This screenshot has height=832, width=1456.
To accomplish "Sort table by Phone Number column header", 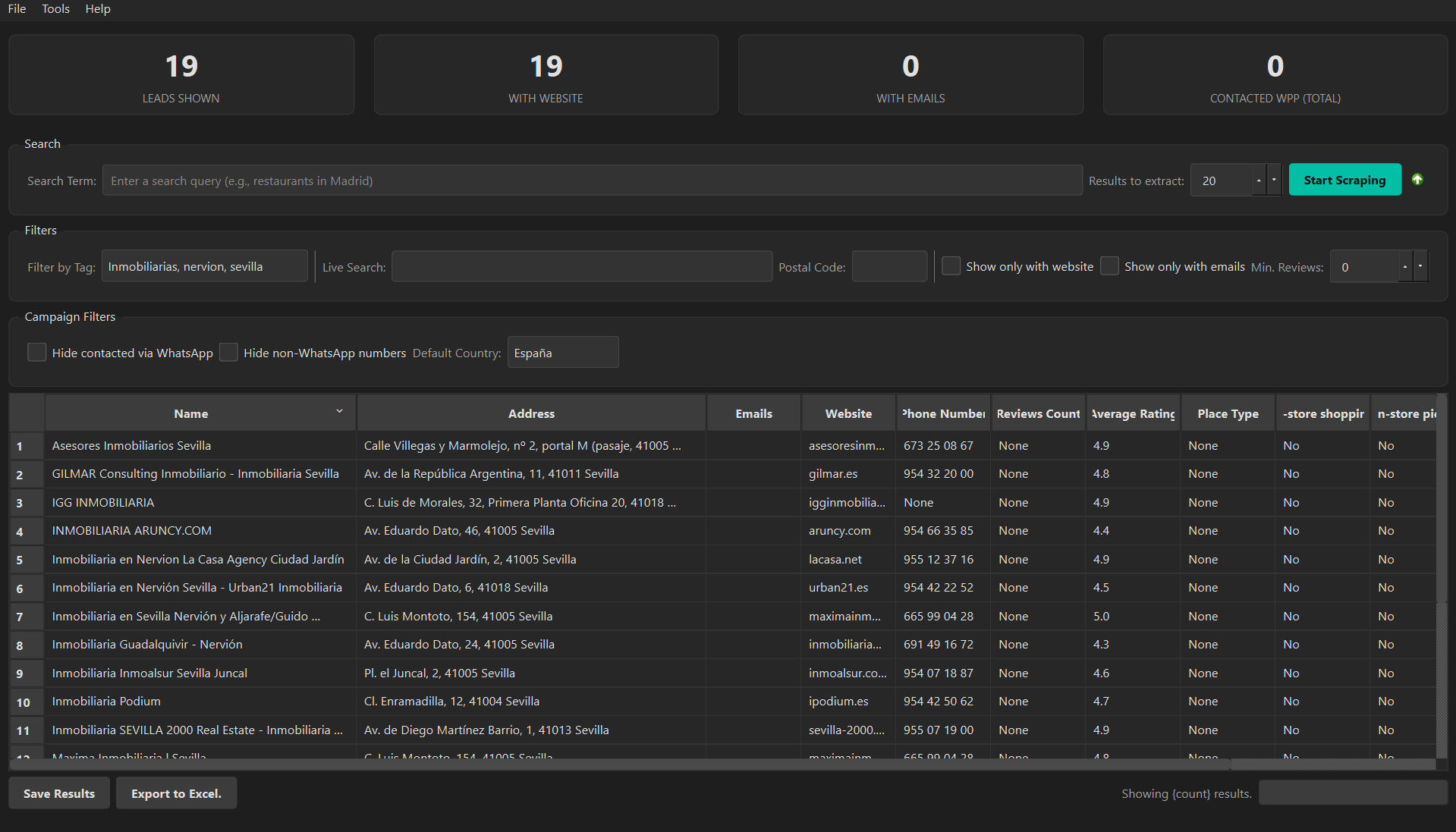I will coord(943,413).
